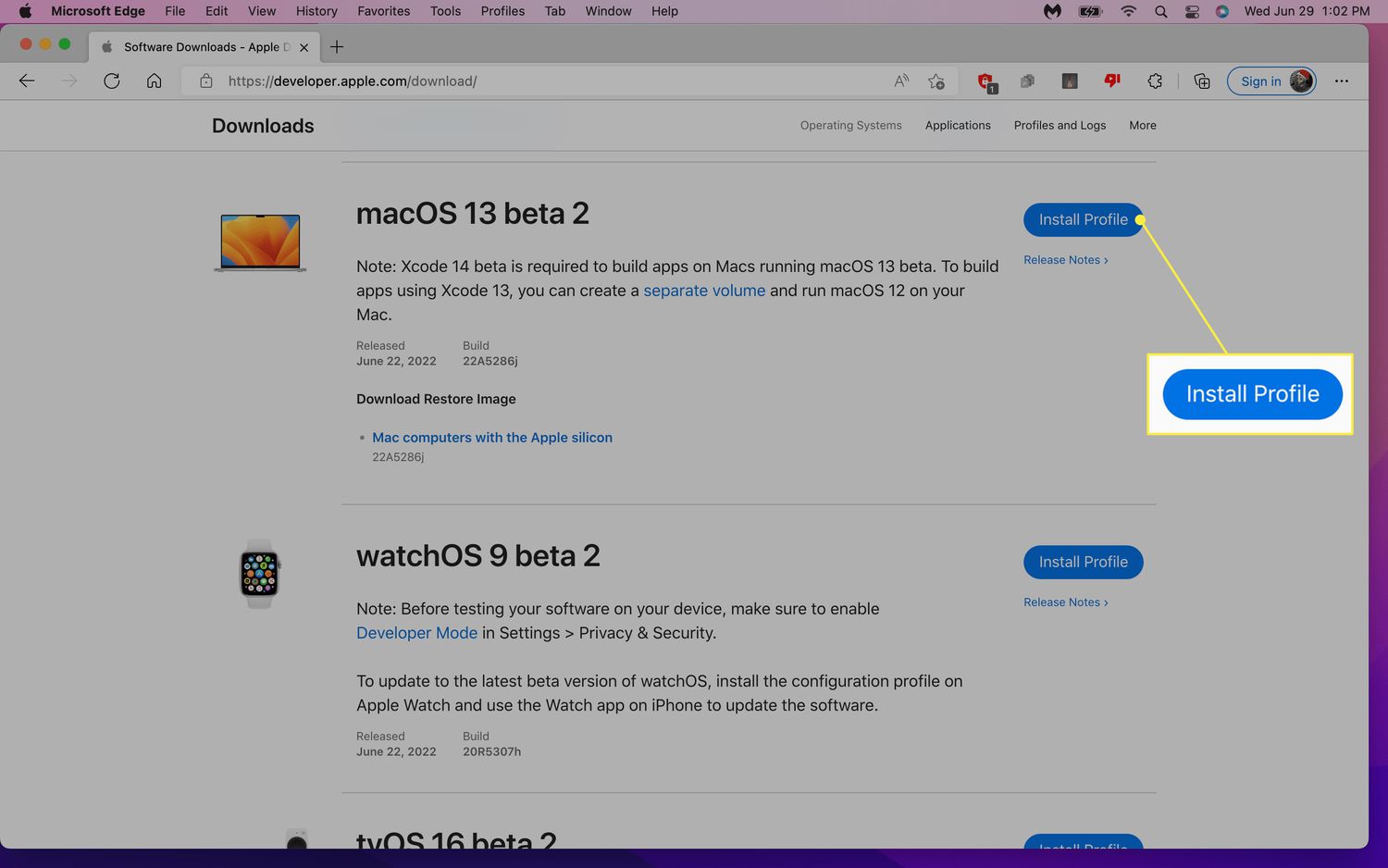
Task: Open the red shield extension with badge
Action: [x=987, y=82]
